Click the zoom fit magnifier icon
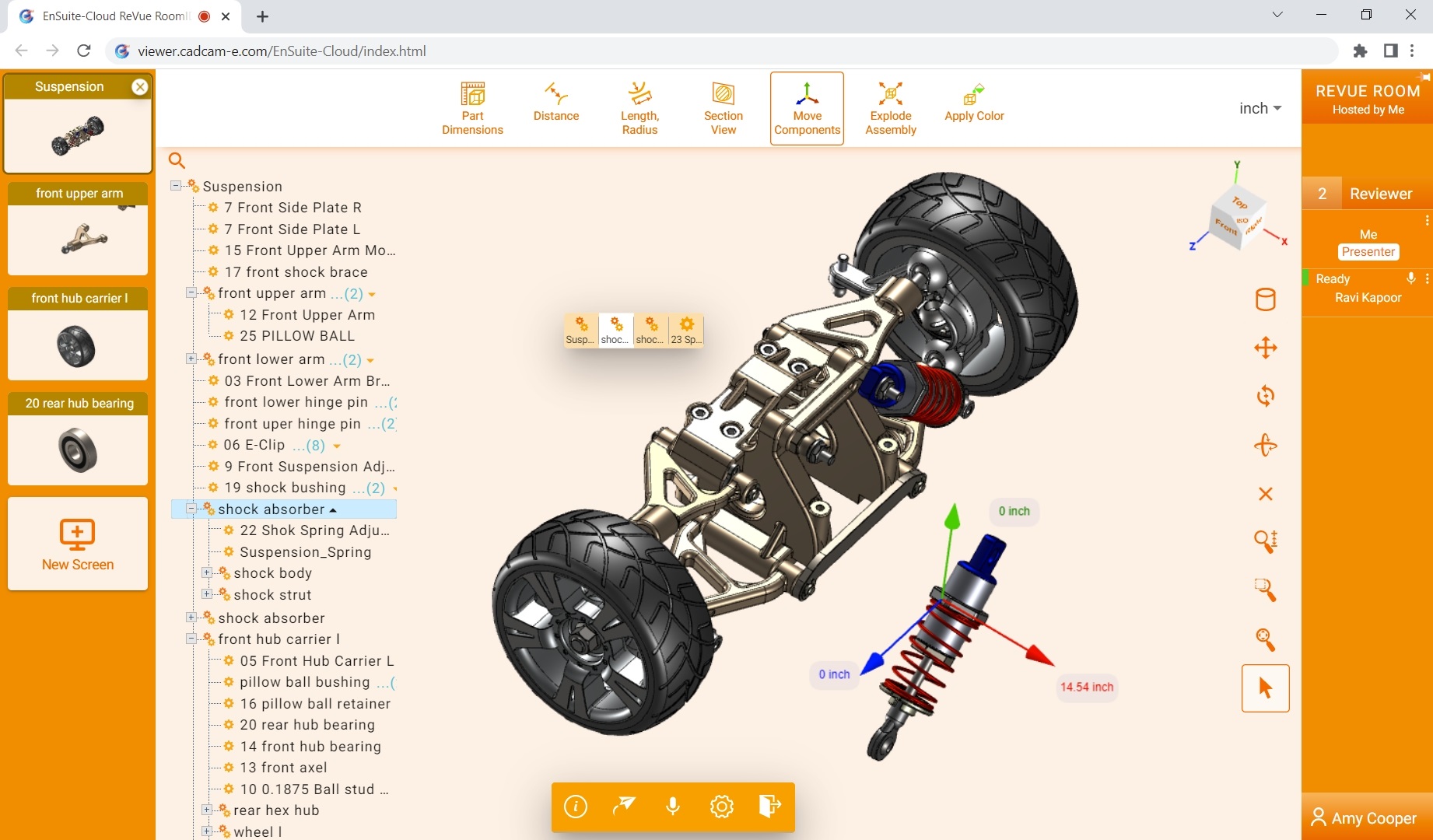1433x840 pixels. tap(1266, 639)
